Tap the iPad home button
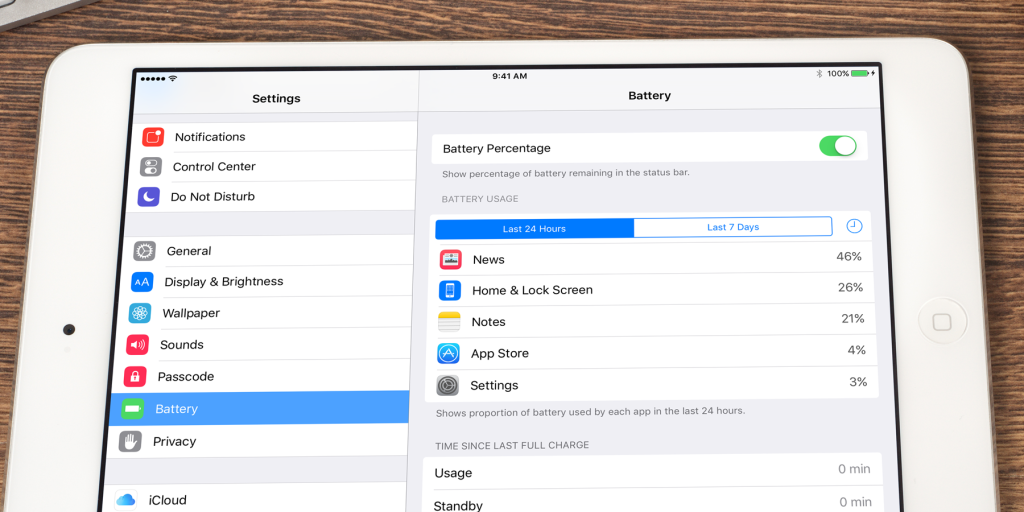Image resolution: width=1024 pixels, height=512 pixels. click(x=942, y=322)
